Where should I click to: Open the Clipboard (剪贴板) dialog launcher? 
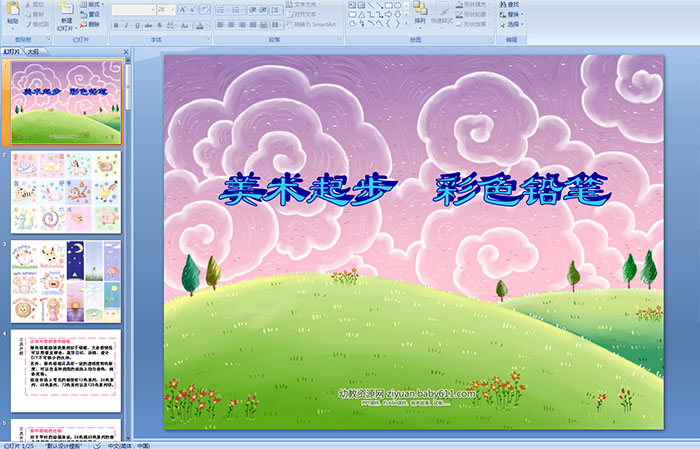point(49,40)
